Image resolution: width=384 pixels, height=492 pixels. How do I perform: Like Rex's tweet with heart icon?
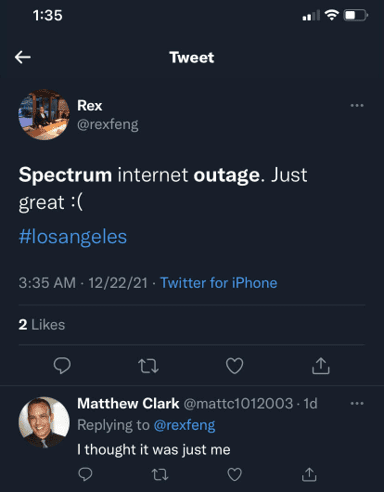point(235,366)
